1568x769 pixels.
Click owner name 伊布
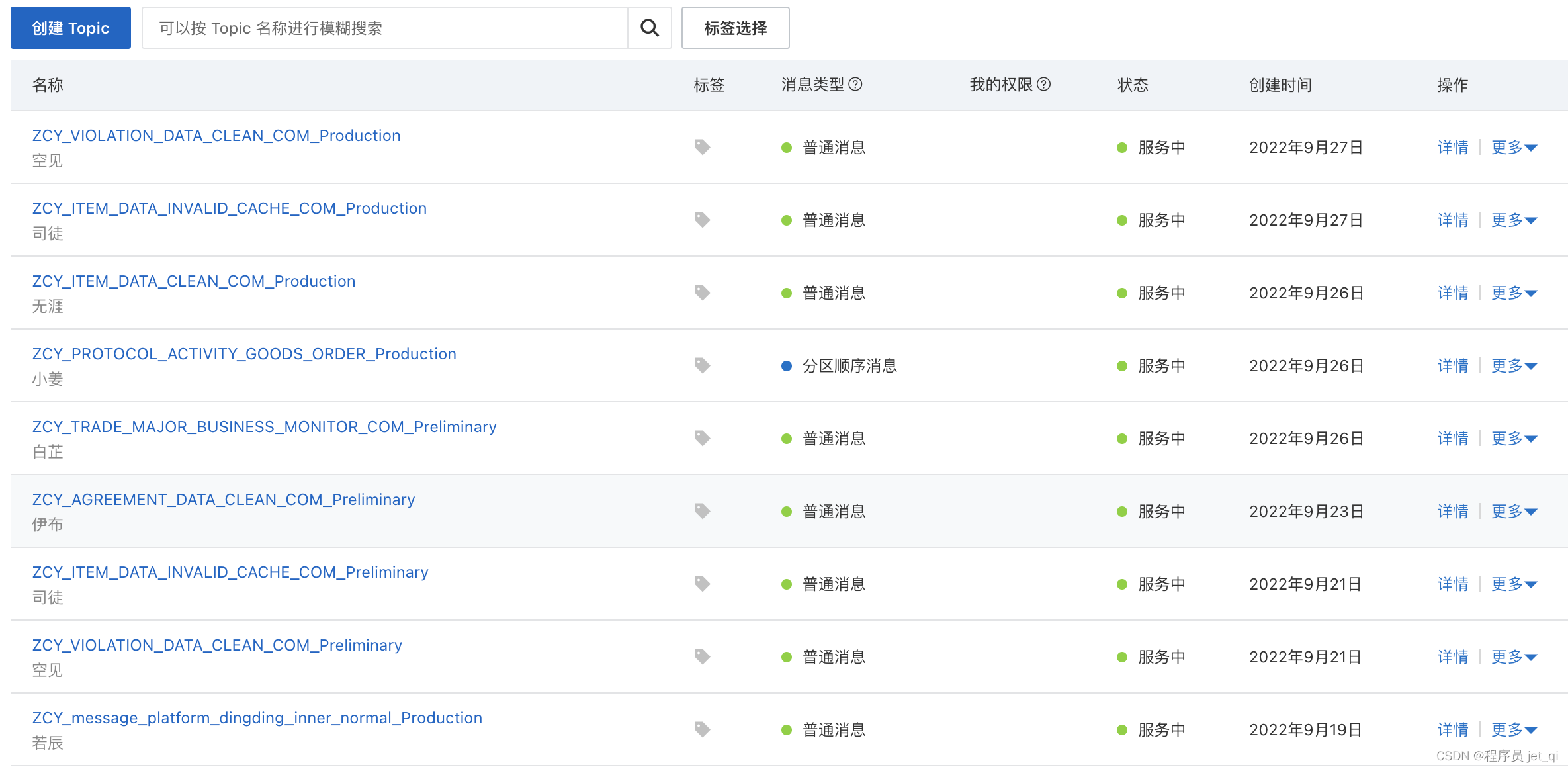pyautogui.click(x=48, y=525)
